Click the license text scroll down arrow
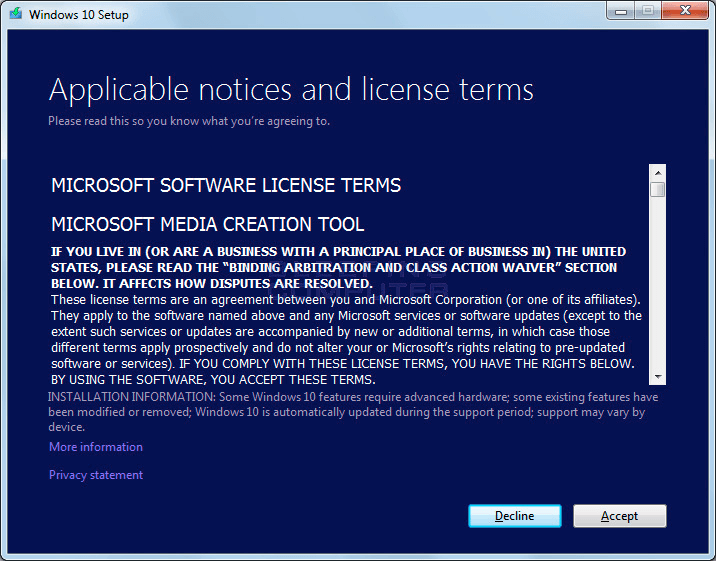The width and height of the screenshot is (716, 561). 658,377
